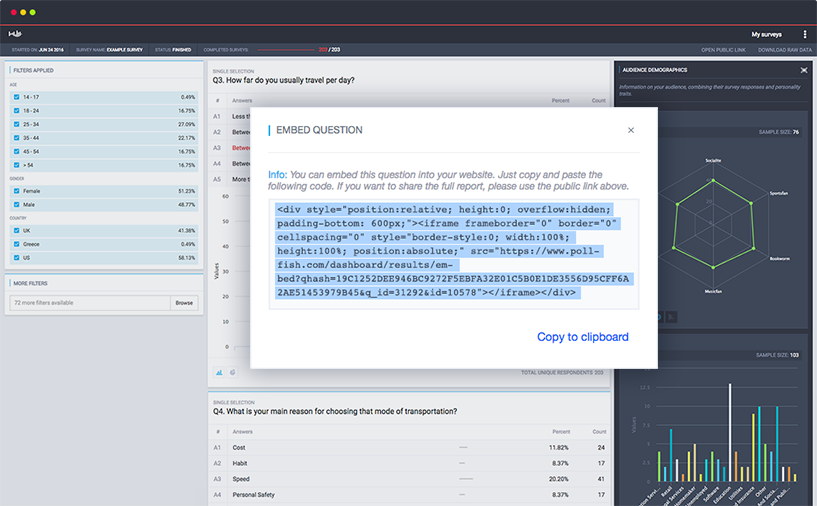
Task: Click the bar chart icon under radar chart
Action: point(672,316)
